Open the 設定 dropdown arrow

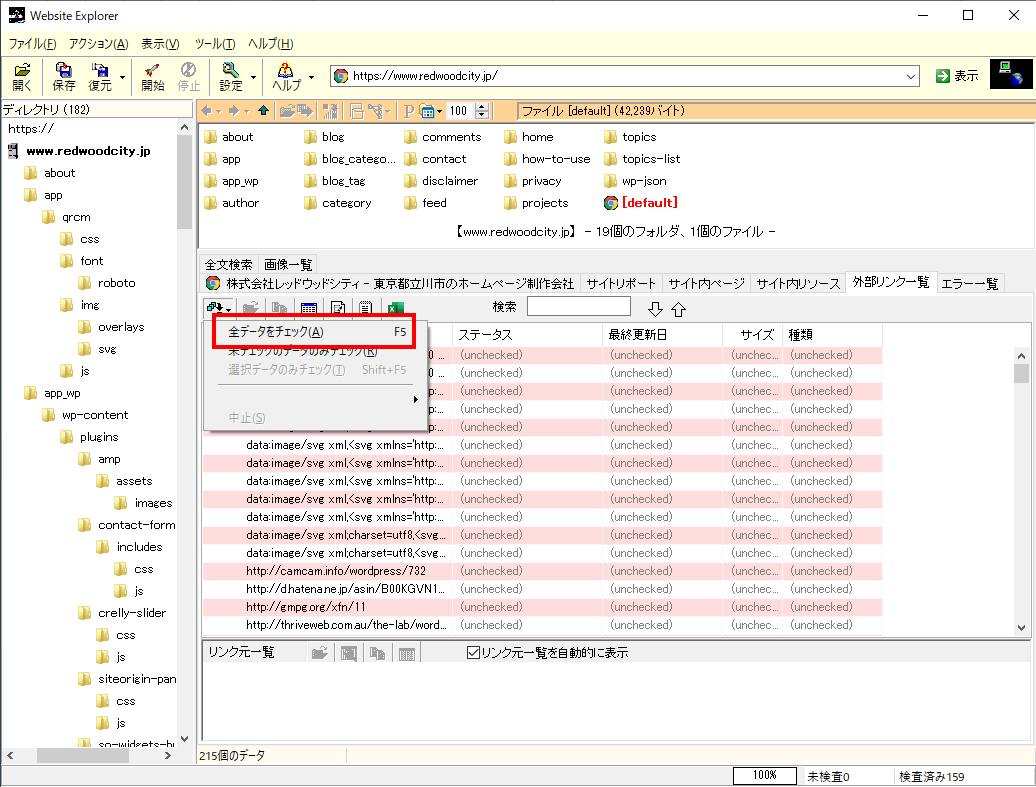(253, 77)
